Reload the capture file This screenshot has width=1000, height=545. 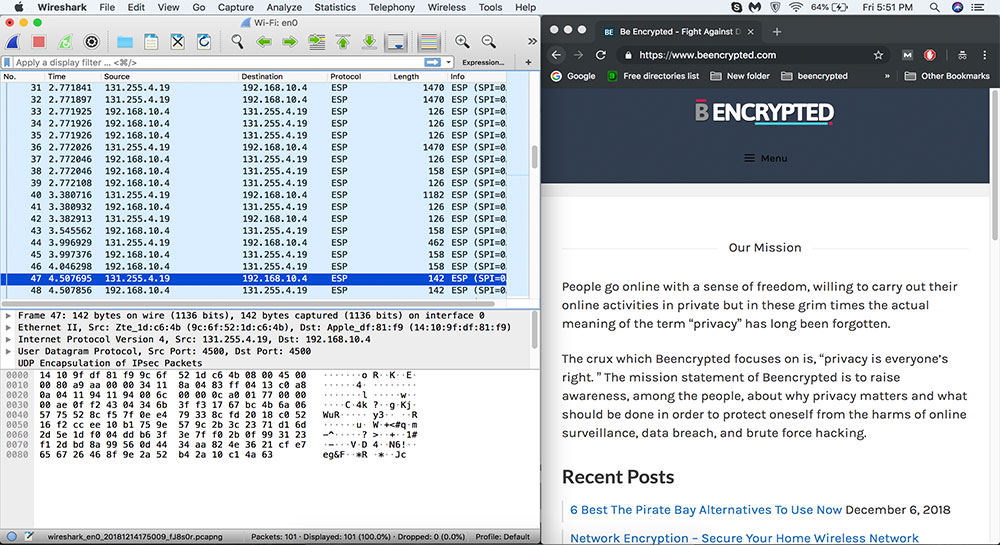coord(203,42)
